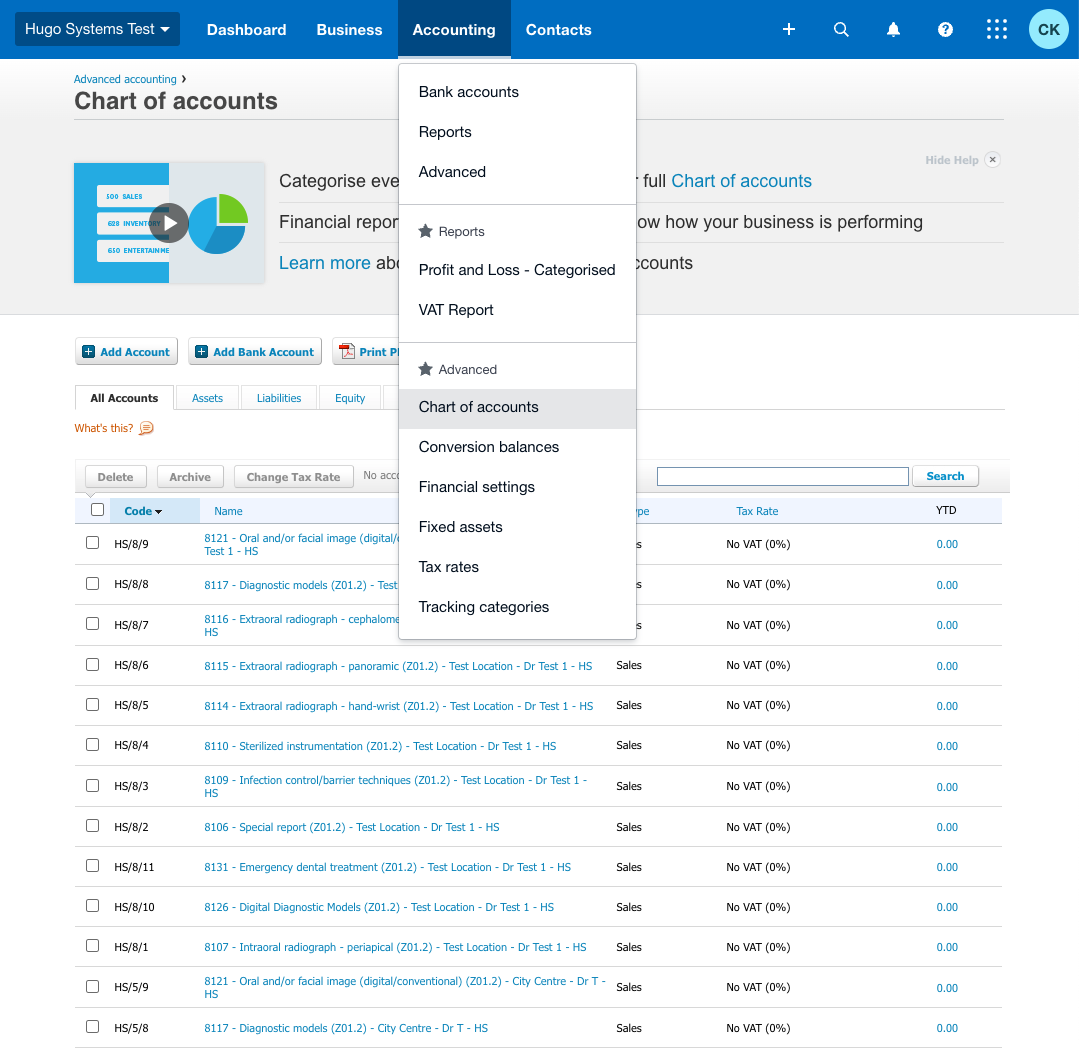Open the Hugo Systems Test organisation dropdown
1079x1049 pixels.
(x=97, y=29)
